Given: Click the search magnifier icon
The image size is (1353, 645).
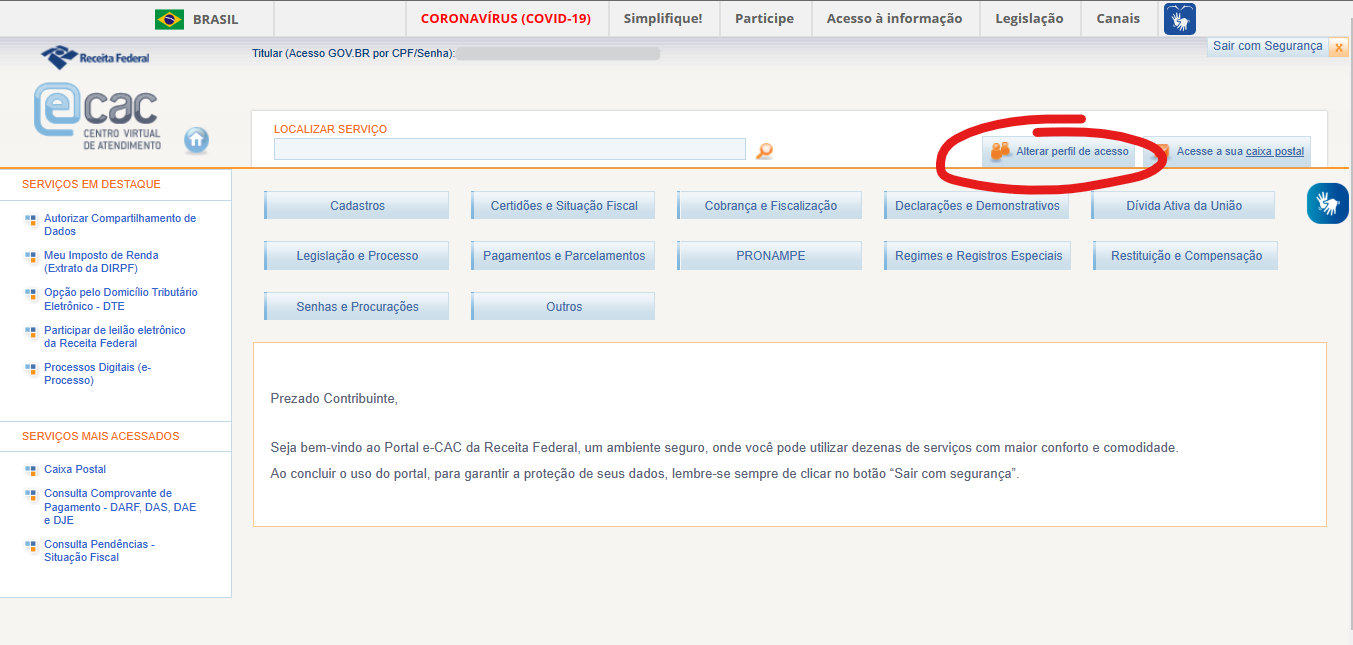Looking at the screenshot, I should [764, 151].
